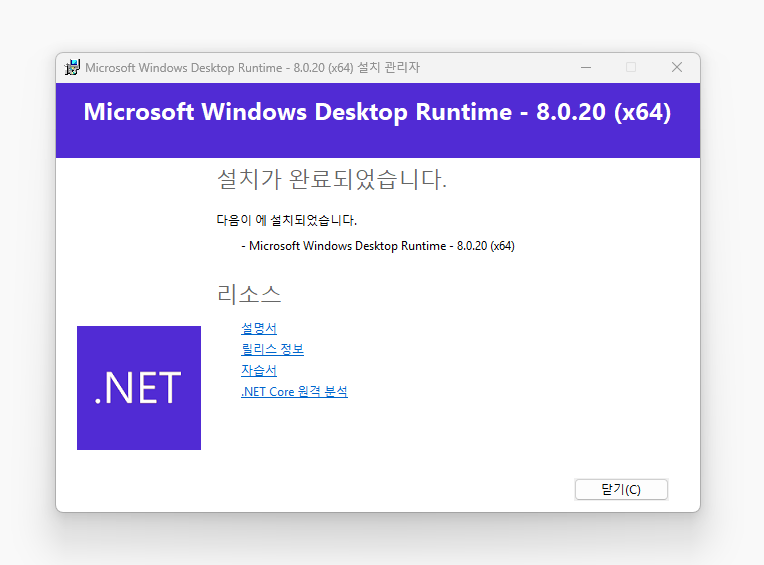Open the 릴리스 정보 release notes link
Image resolution: width=764 pixels, height=565 pixels.
coord(272,349)
